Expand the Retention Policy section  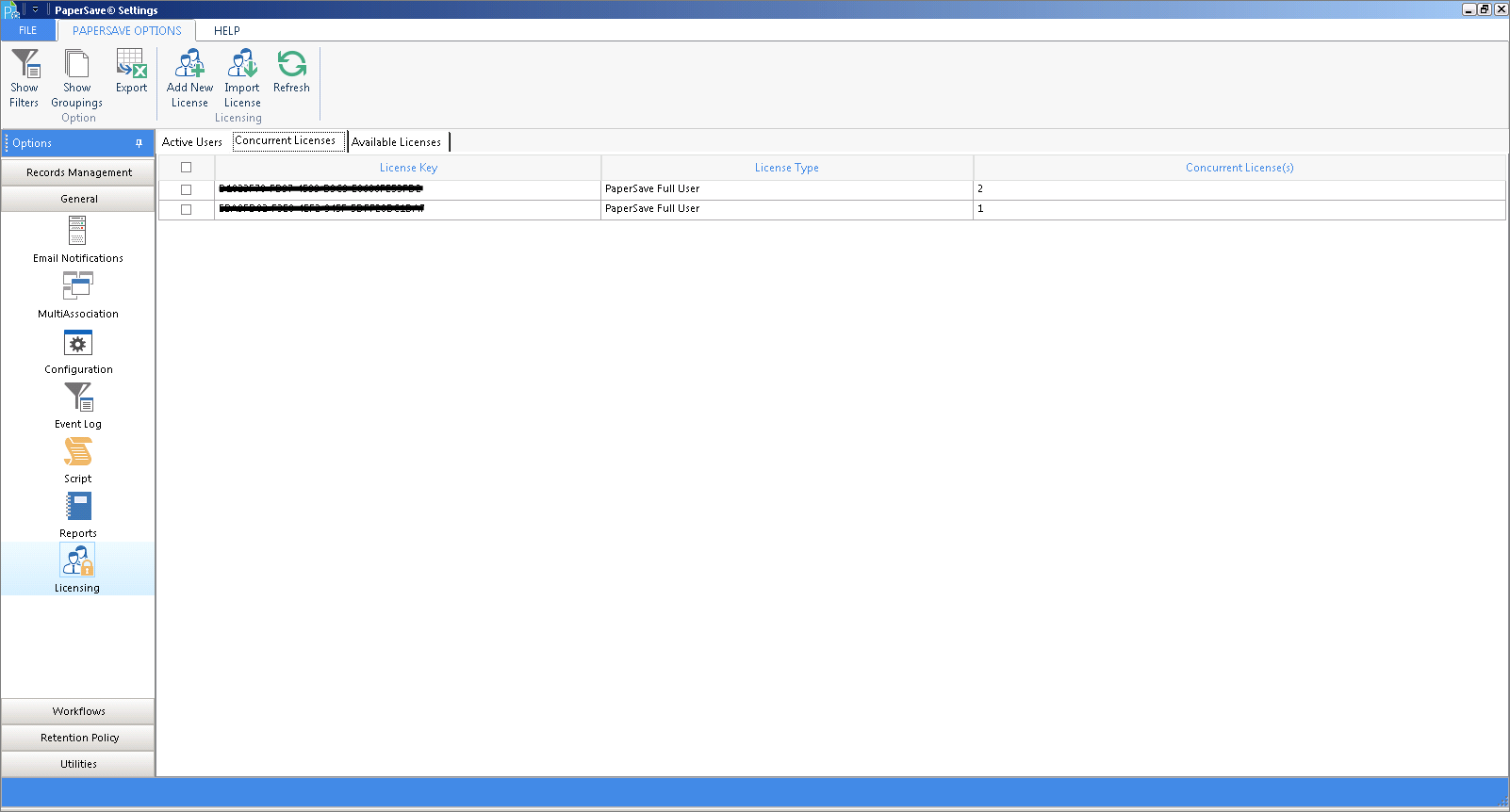coord(78,738)
